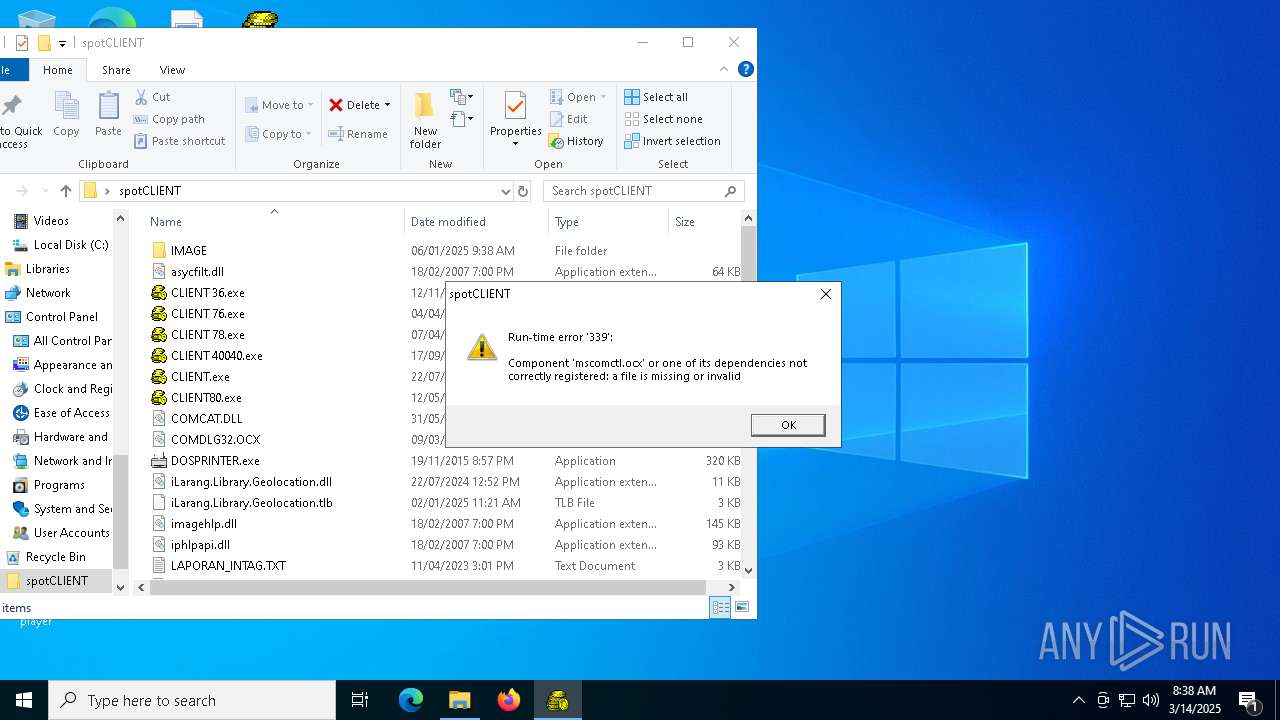Click the Task View taskbar icon
Screen dimensions: 1280x720
[360, 700]
